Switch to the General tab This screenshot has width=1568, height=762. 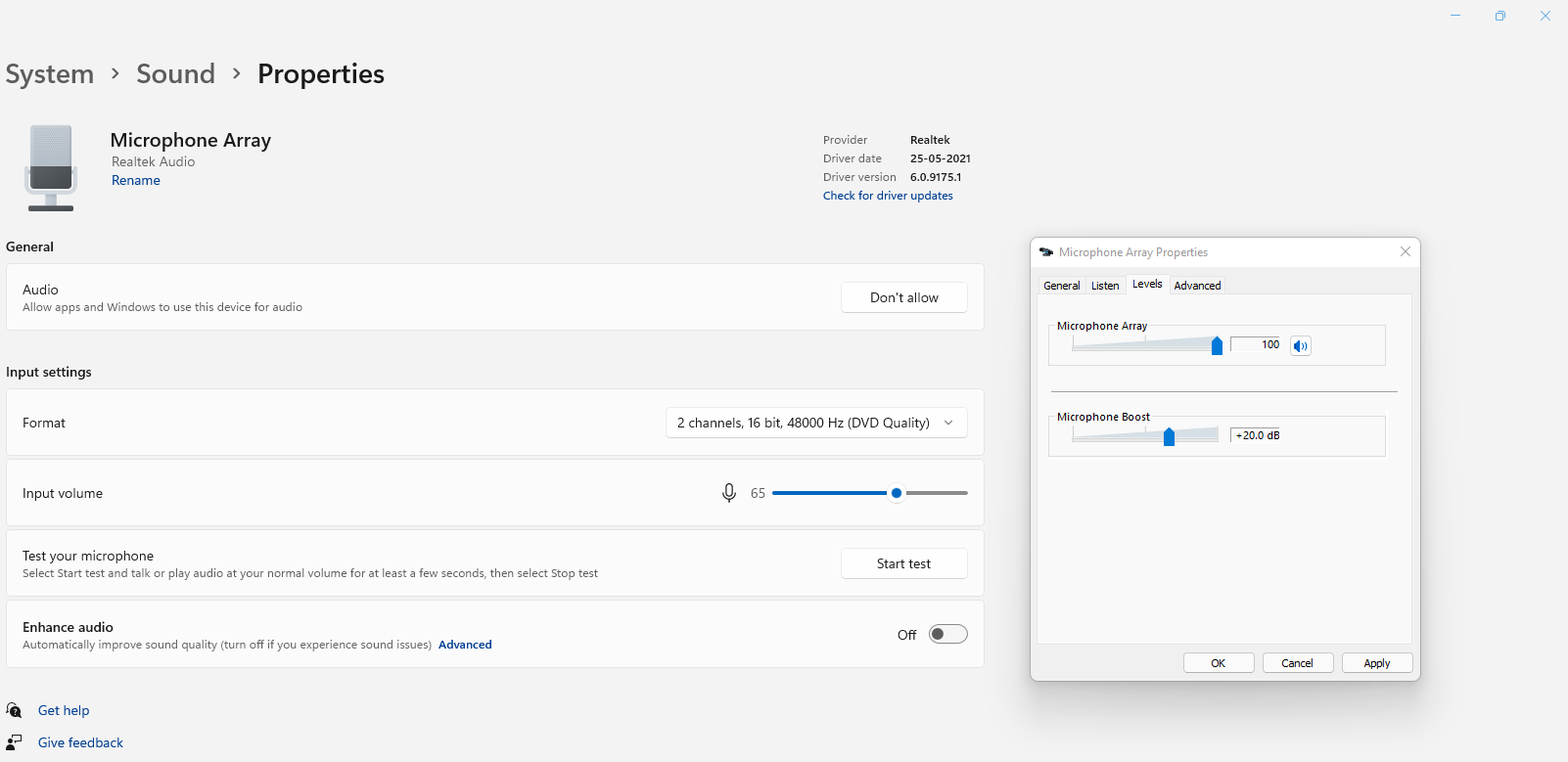(x=1062, y=286)
